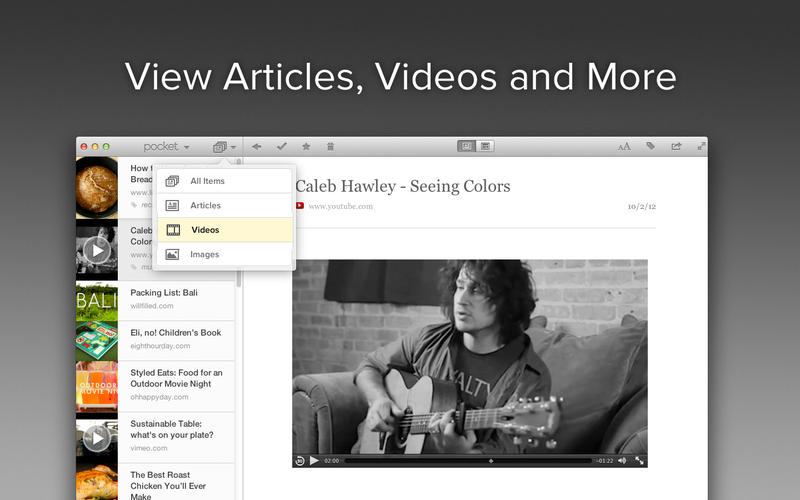
Task: Select All Items filter
Action: [x=225, y=181]
